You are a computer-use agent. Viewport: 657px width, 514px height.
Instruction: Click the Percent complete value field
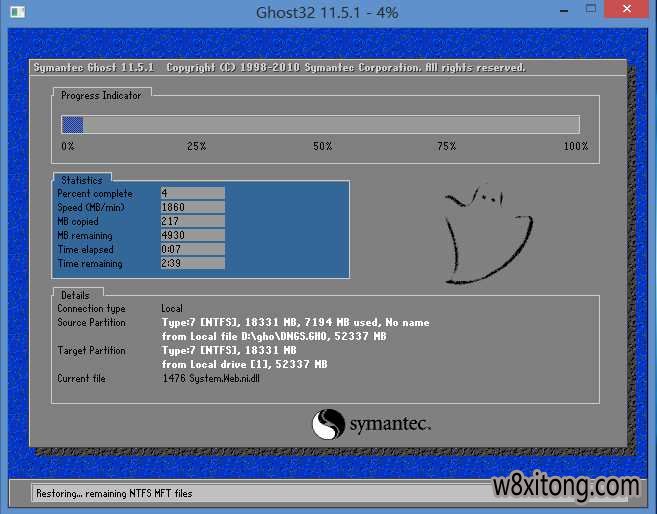(x=192, y=193)
